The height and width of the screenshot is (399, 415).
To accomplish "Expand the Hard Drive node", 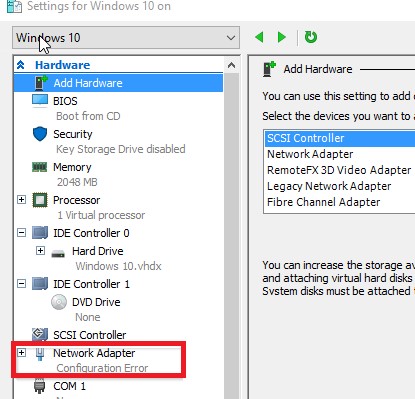I will point(40,250).
